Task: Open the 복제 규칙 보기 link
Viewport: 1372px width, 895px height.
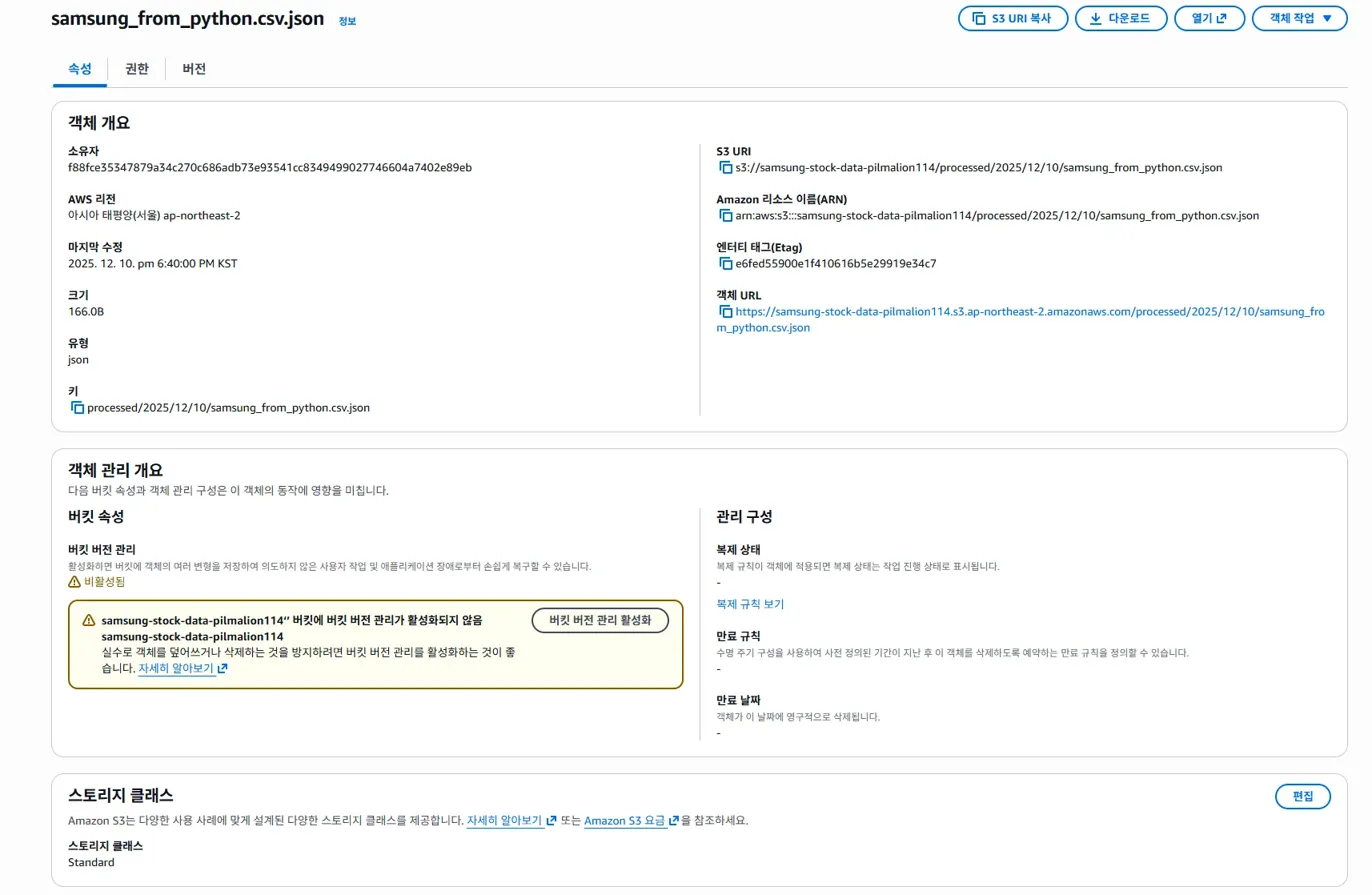Action: (x=750, y=604)
